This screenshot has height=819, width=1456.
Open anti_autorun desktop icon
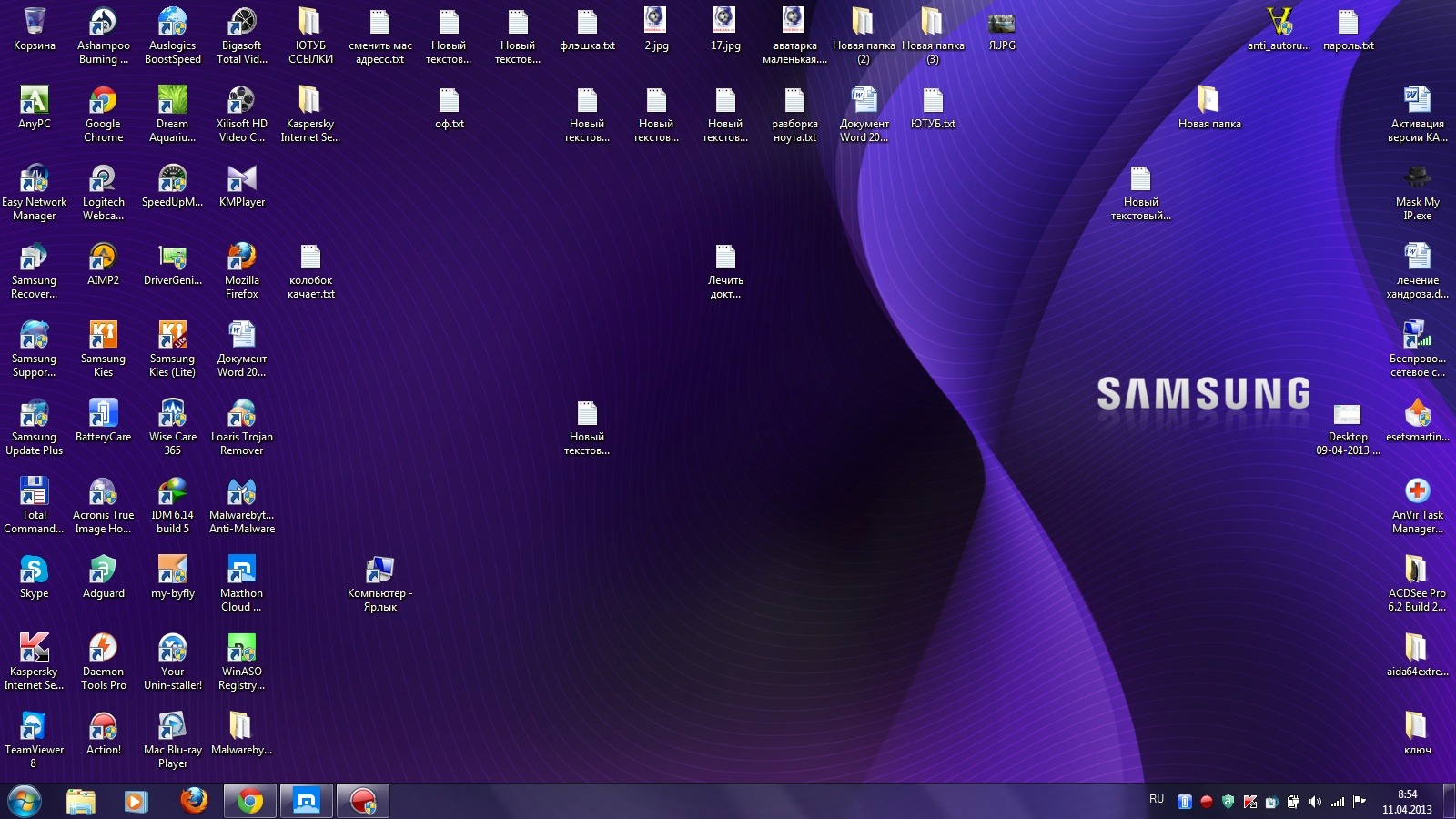[1279, 29]
